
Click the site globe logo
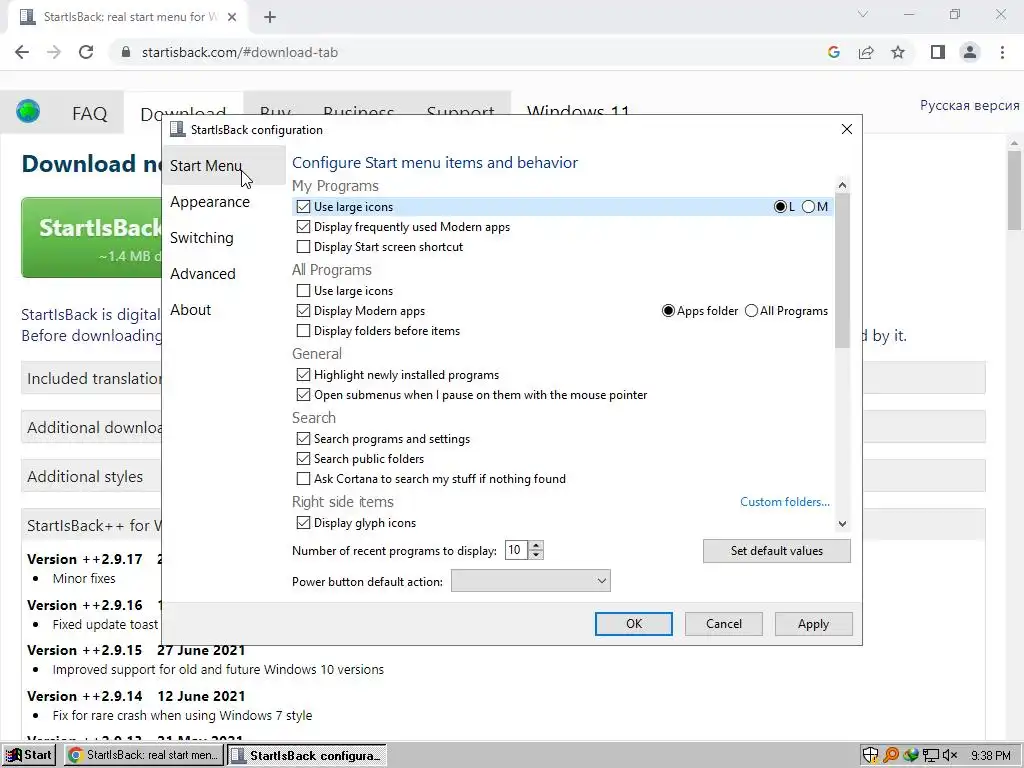click(28, 112)
